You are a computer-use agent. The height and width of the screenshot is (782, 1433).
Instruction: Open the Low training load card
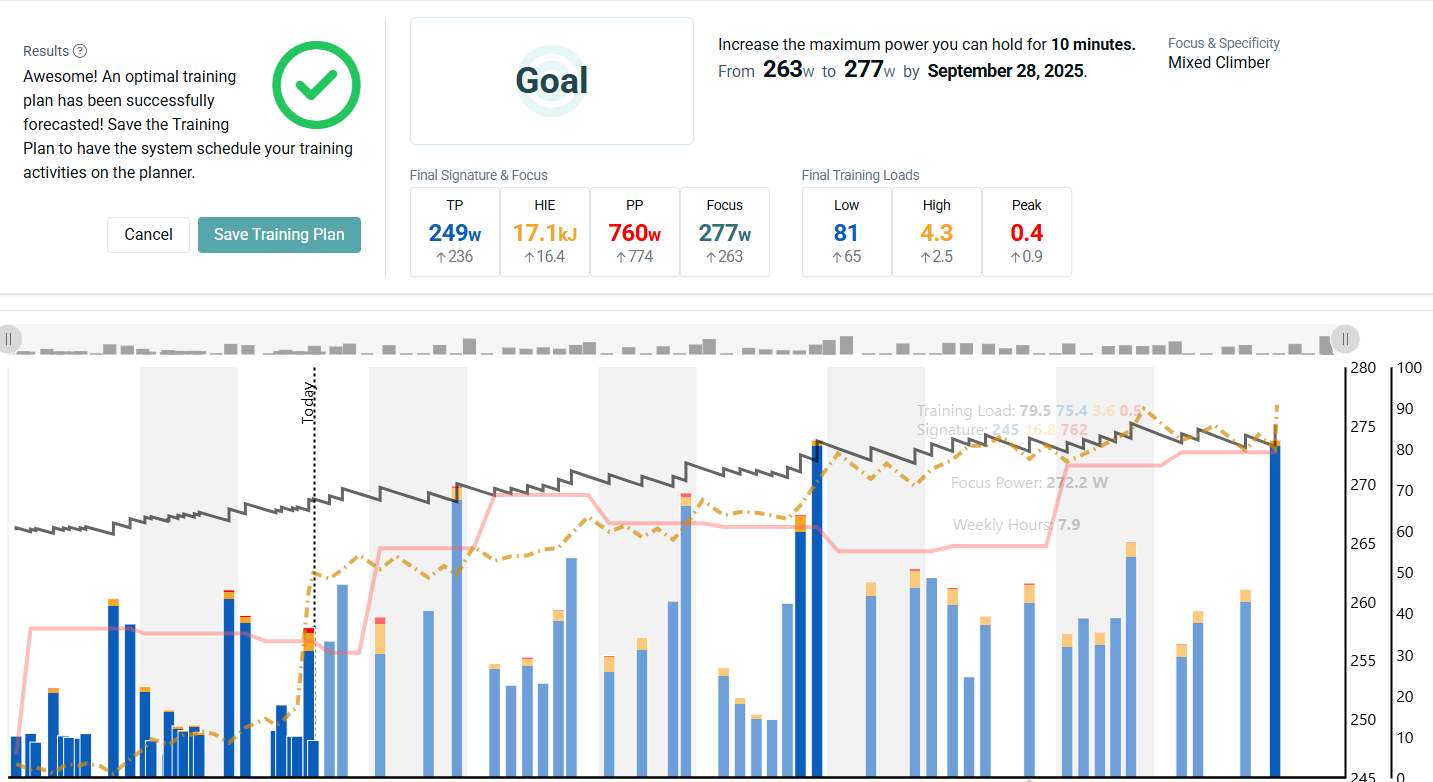tap(847, 232)
